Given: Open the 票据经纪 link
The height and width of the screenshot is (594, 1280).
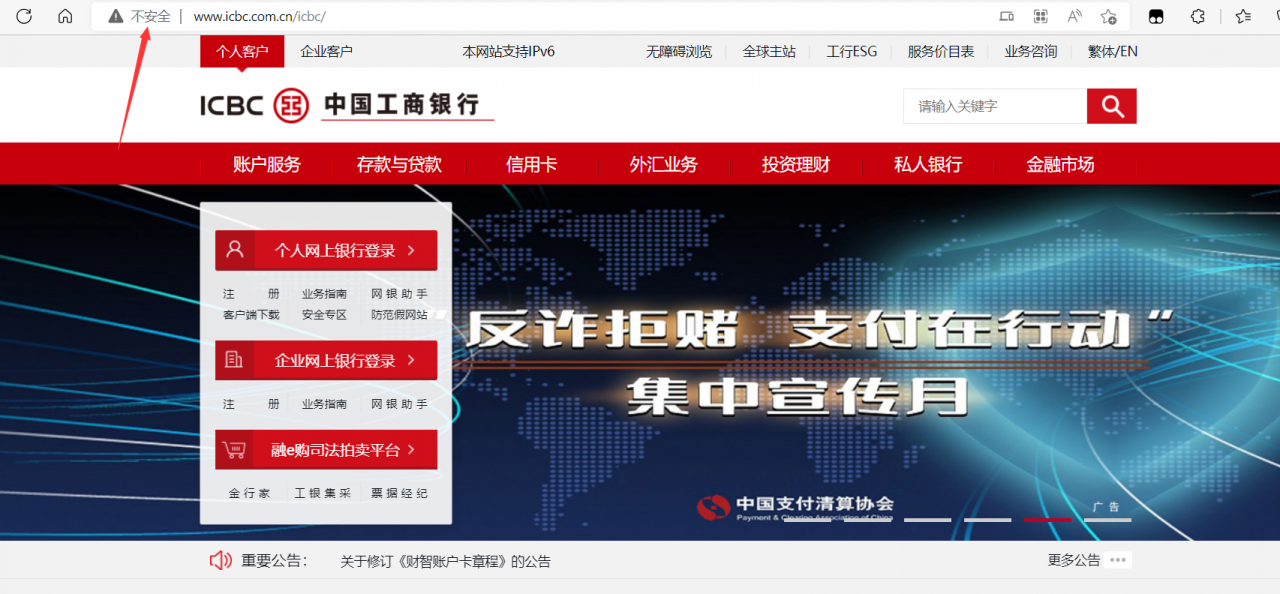Looking at the screenshot, I should pos(399,493).
